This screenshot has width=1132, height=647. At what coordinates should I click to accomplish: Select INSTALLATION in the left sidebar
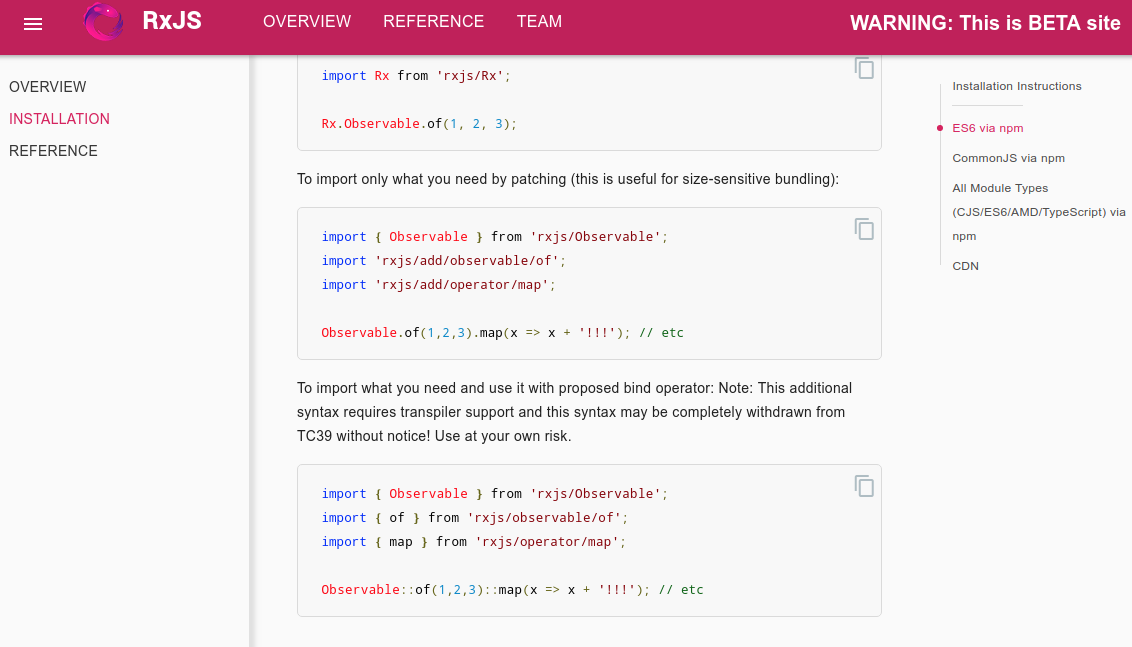59,118
